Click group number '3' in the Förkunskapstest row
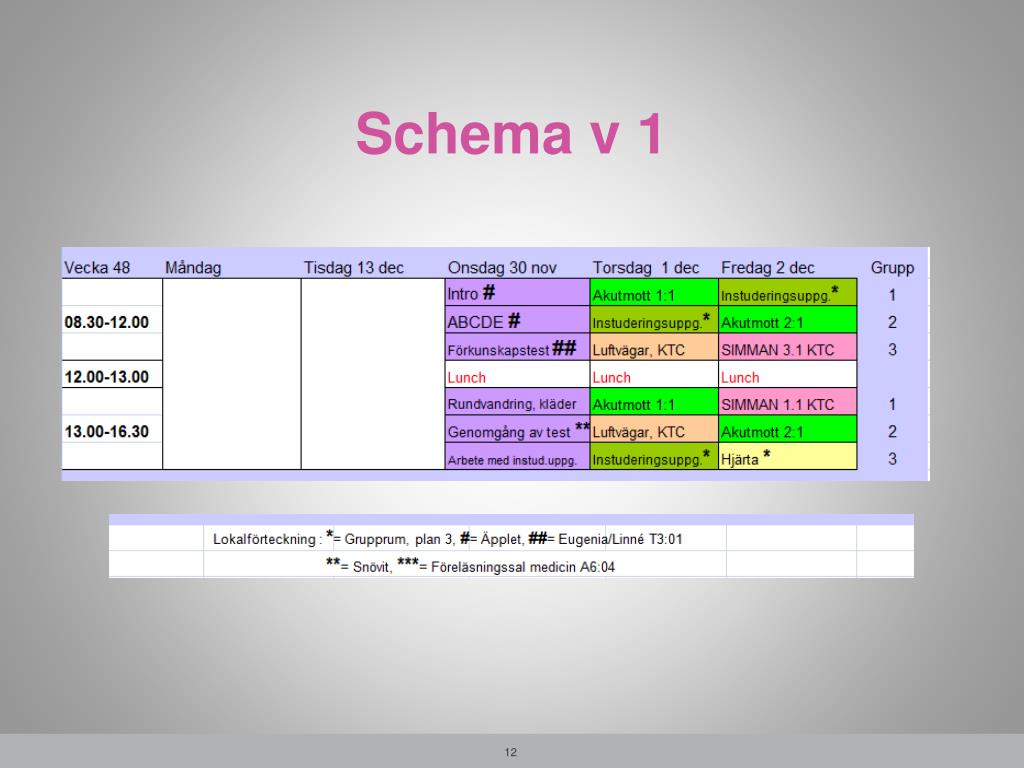 pos(892,350)
